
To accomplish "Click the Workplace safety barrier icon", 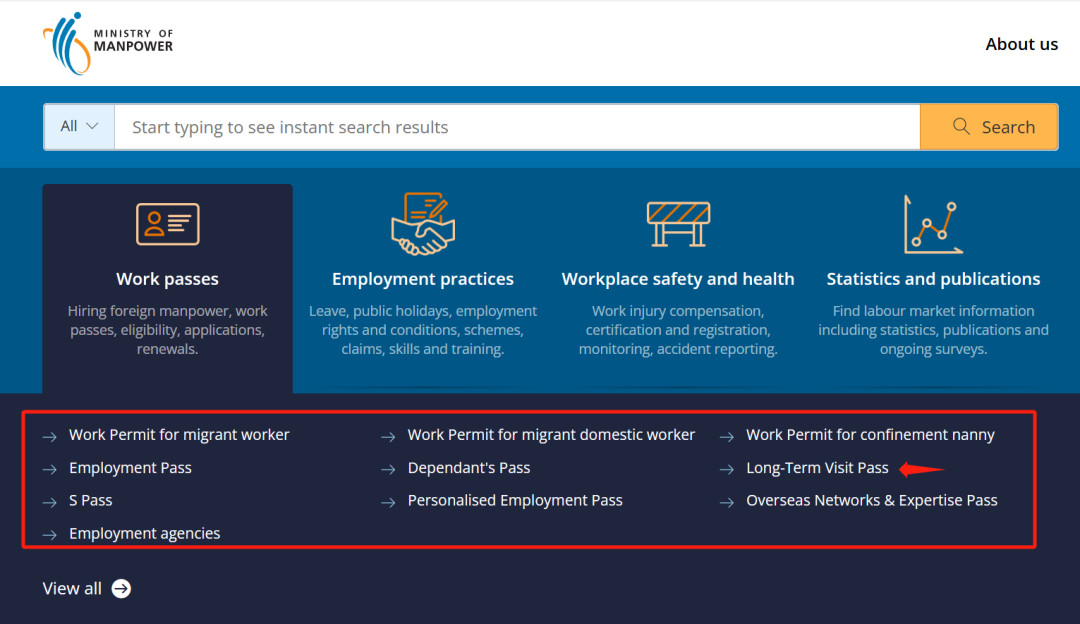I will coord(678,224).
